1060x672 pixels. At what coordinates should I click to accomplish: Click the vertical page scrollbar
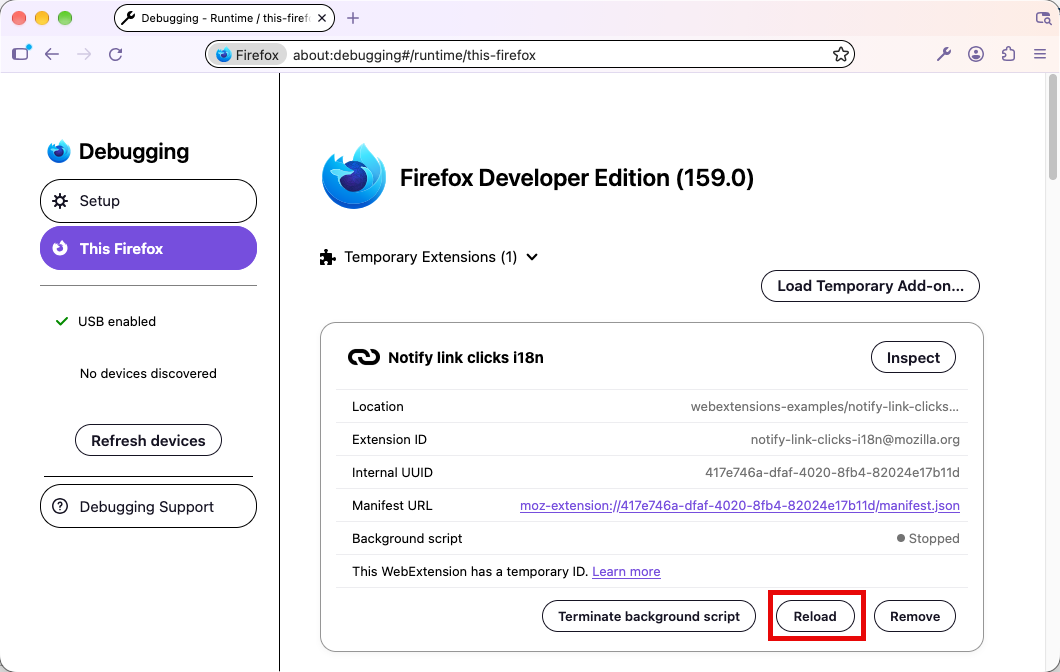(1053, 128)
